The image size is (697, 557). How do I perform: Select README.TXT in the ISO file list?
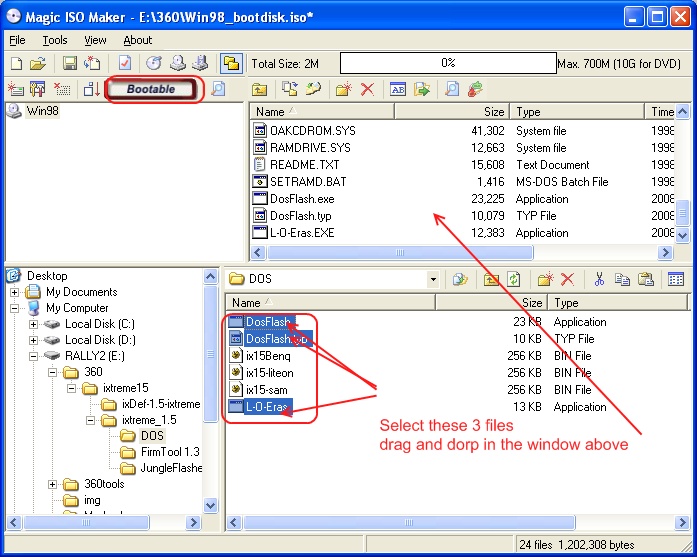304,165
